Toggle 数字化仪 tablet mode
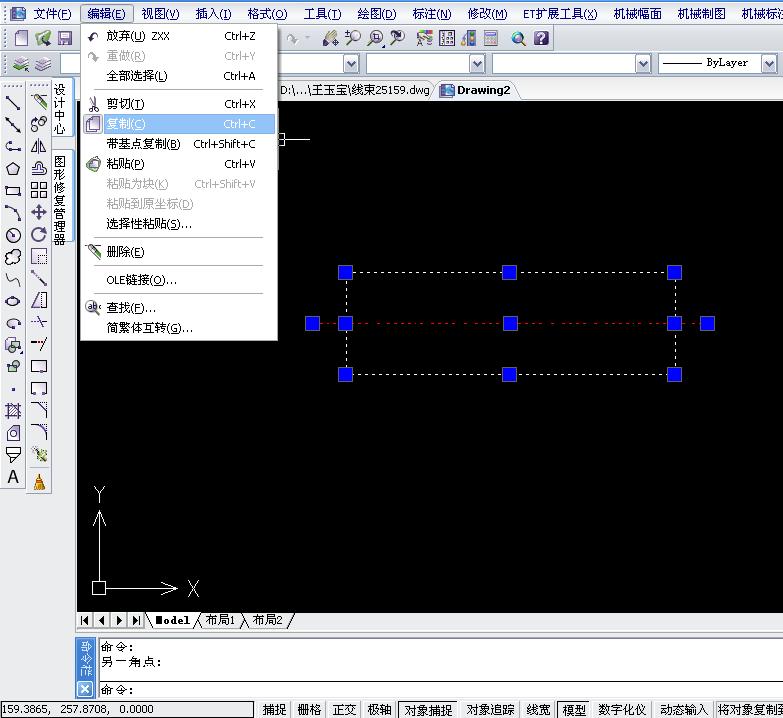 pyautogui.click(x=622, y=710)
